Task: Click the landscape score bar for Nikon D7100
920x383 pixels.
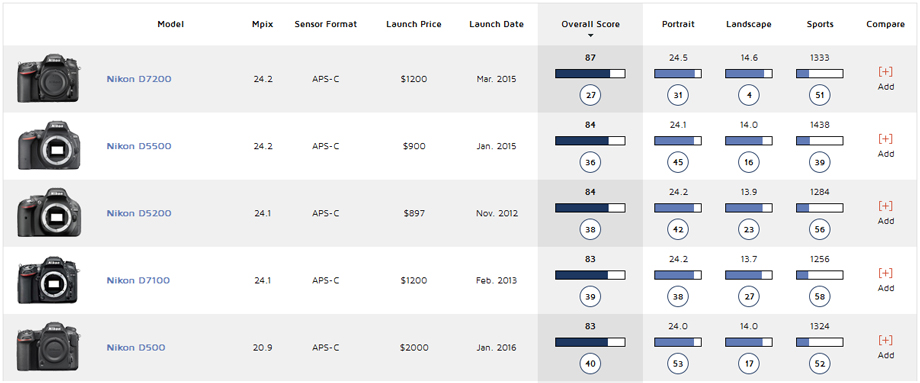Action: coord(749,275)
